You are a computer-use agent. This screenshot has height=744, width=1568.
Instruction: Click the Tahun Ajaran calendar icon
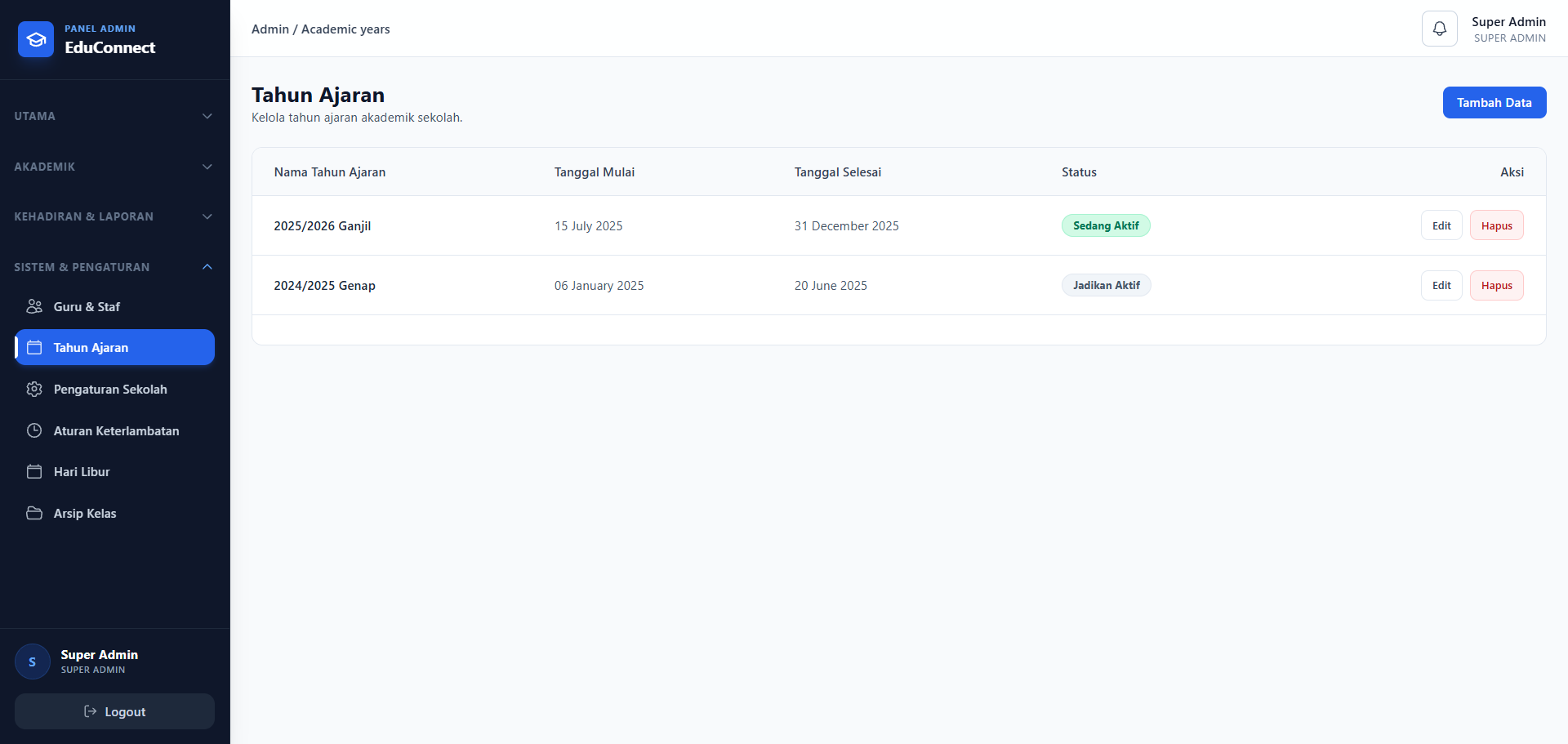(x=34, y=347)
